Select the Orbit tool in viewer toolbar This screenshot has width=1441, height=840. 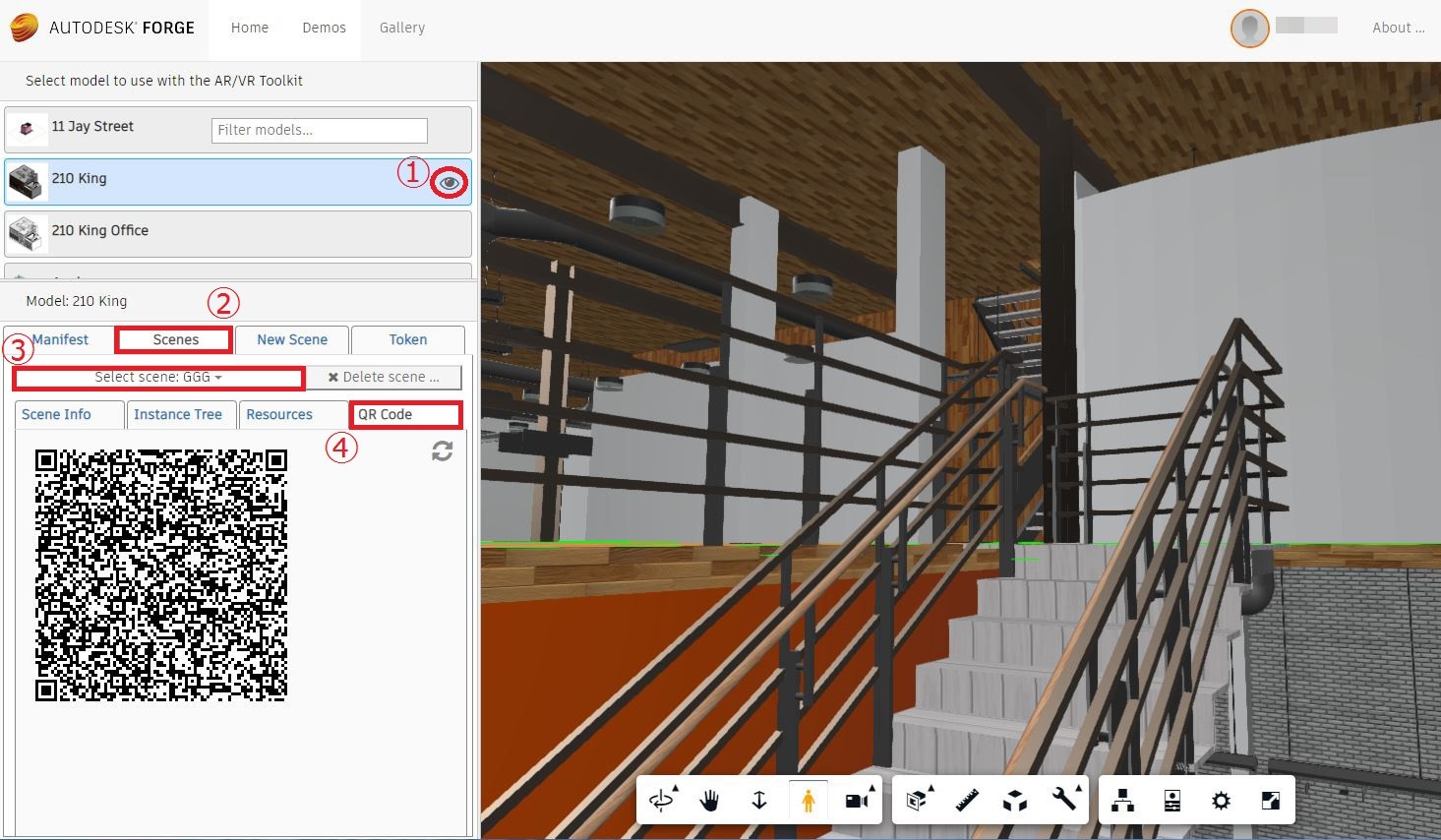tap(663, 800)
